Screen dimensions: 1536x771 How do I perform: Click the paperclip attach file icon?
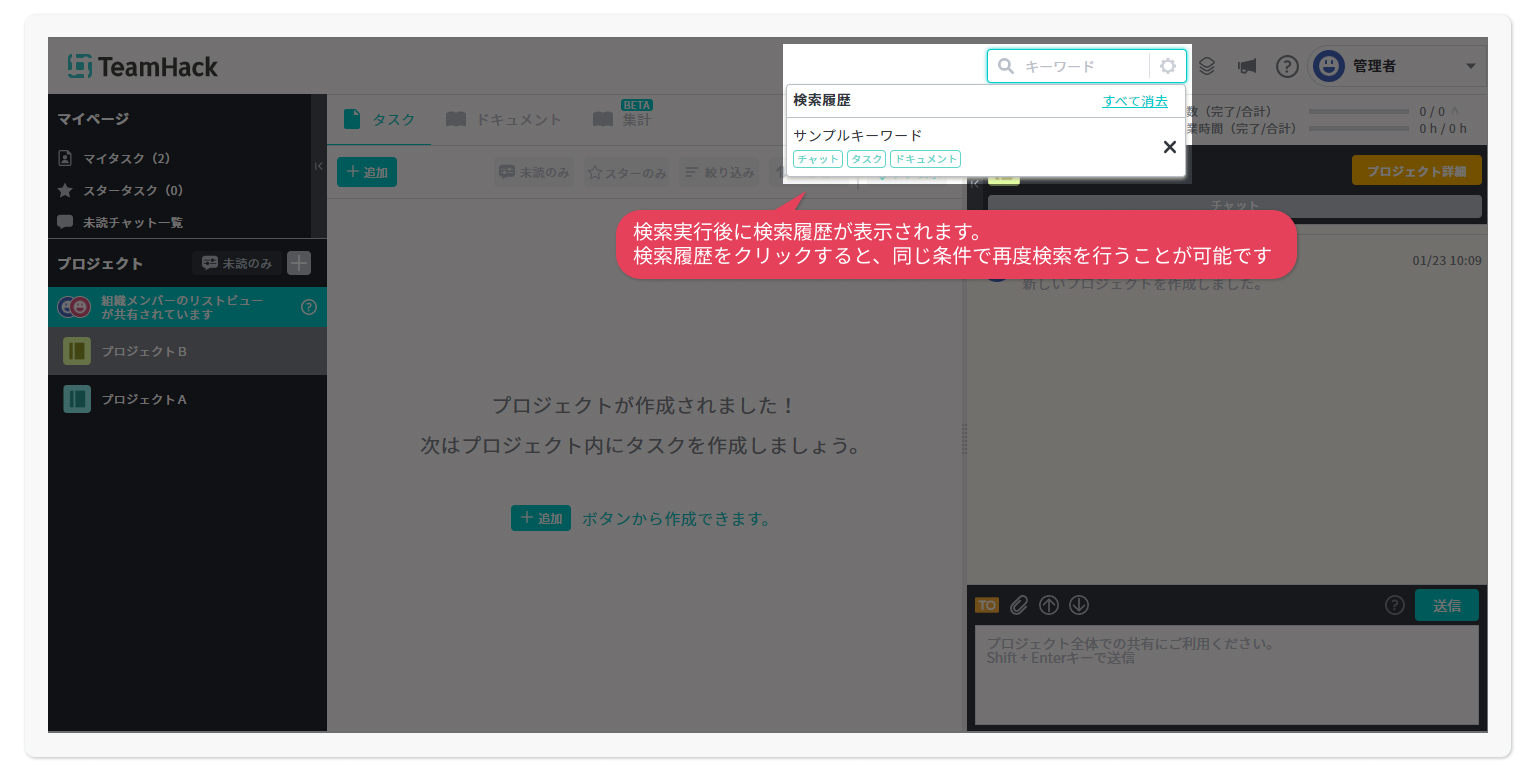(x=1018, y=605)
